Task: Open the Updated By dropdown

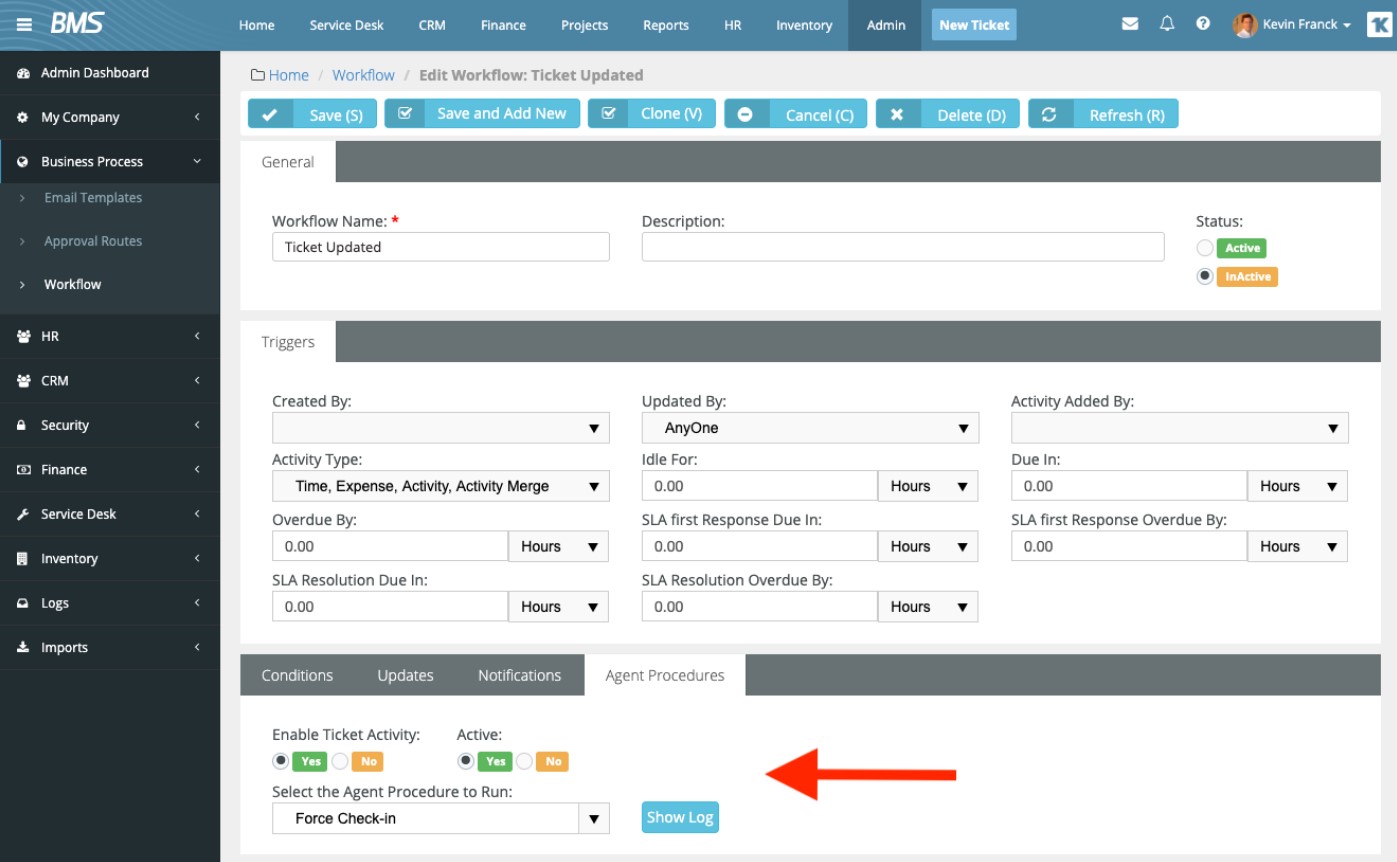Action: pyautogui.click(x=809, y=428)
